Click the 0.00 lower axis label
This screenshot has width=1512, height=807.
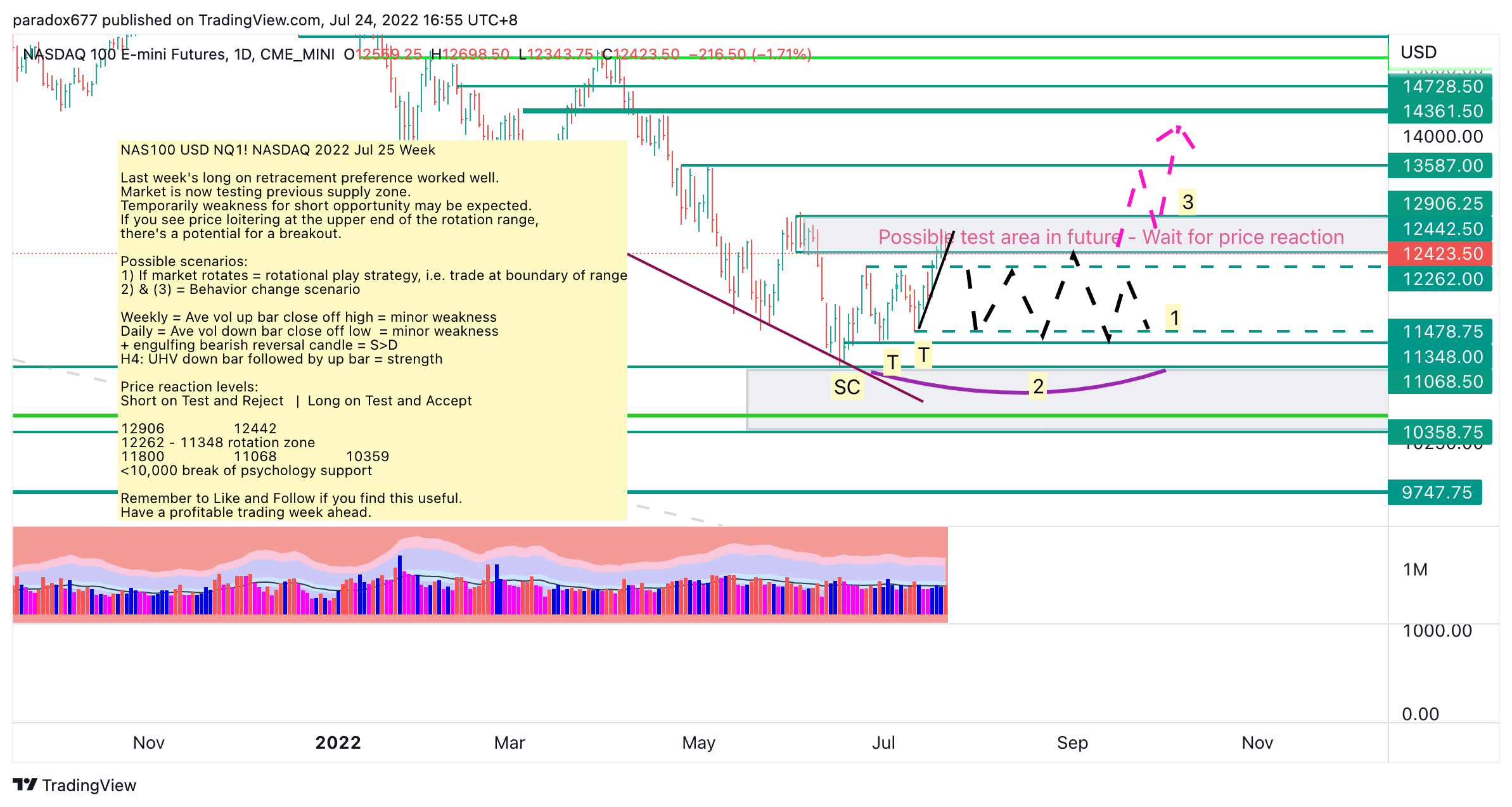tap(1420, 714)
